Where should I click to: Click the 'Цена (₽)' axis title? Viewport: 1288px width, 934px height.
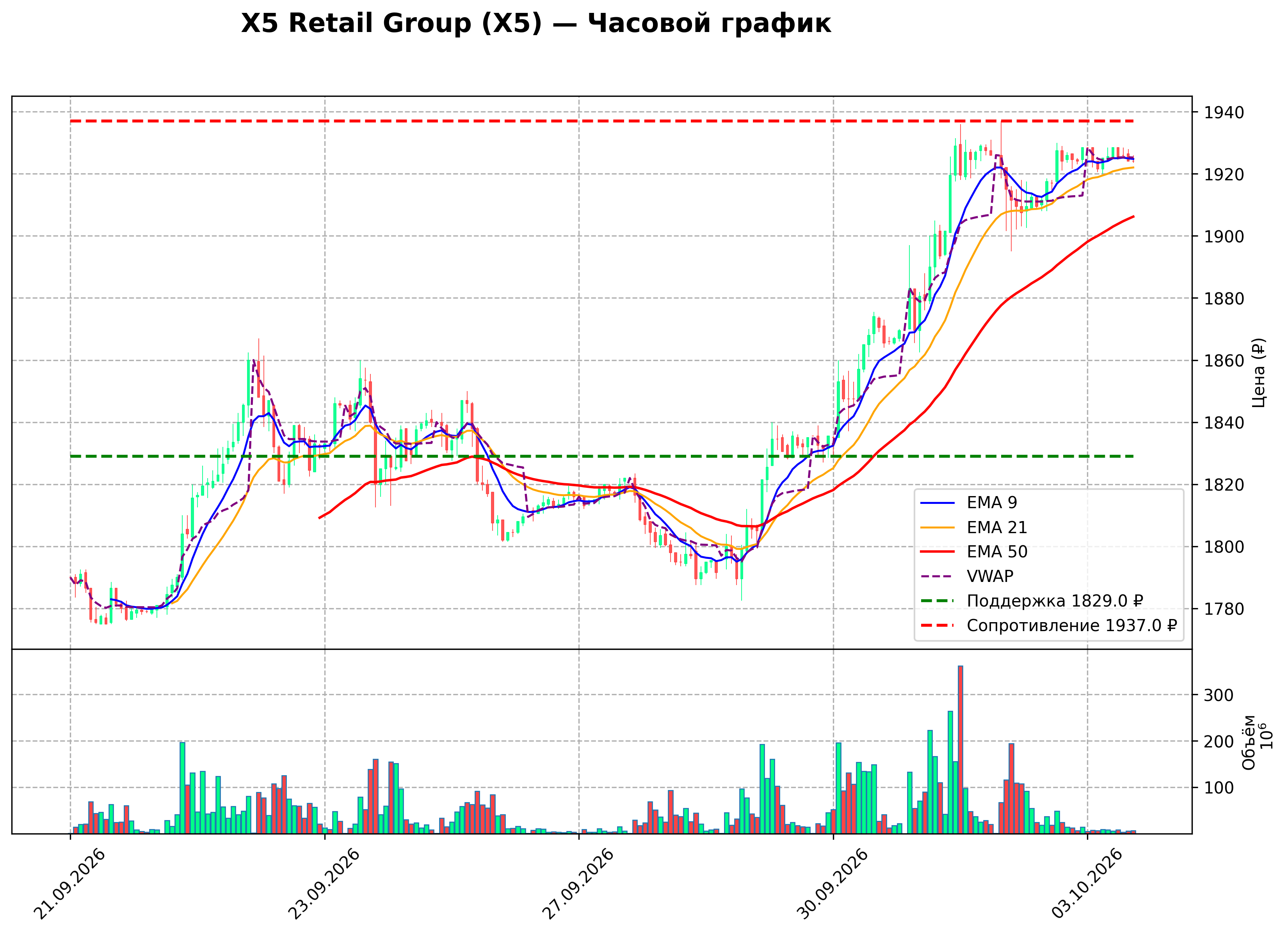pos(1258,372)
